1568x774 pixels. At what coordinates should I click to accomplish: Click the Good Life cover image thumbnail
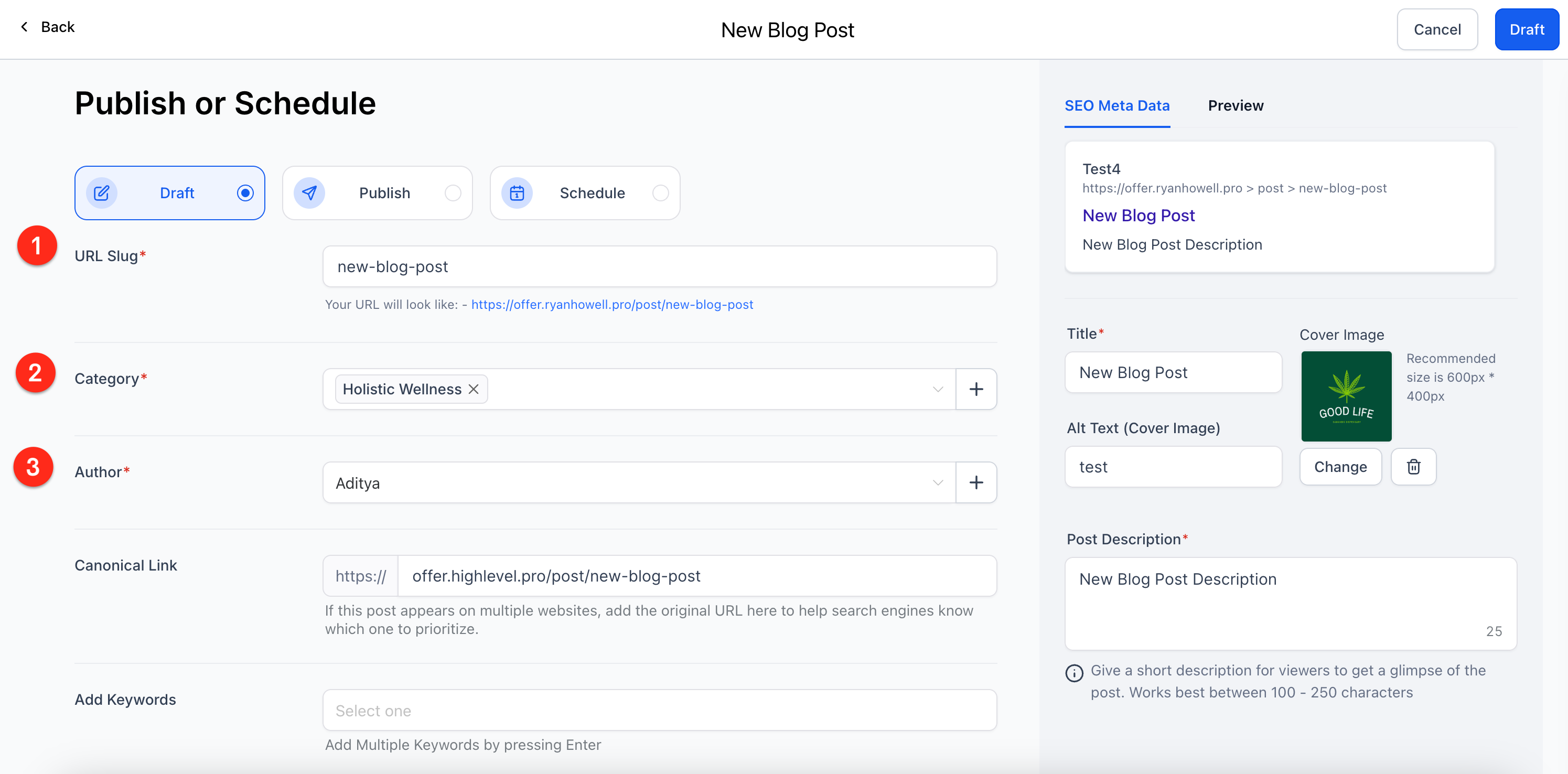(1346, 396)
